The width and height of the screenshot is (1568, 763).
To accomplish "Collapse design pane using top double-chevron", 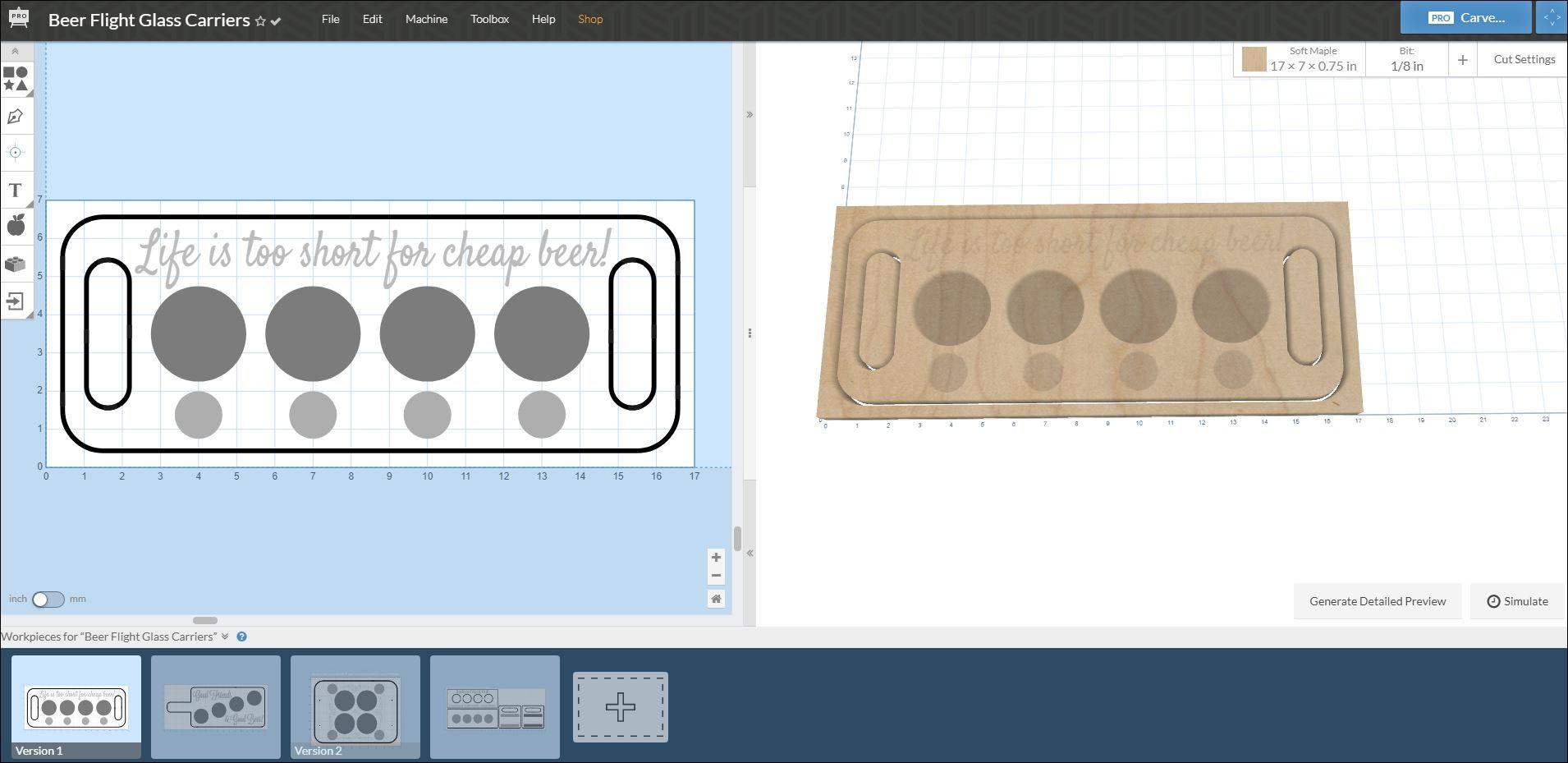I will click(750, 114).
